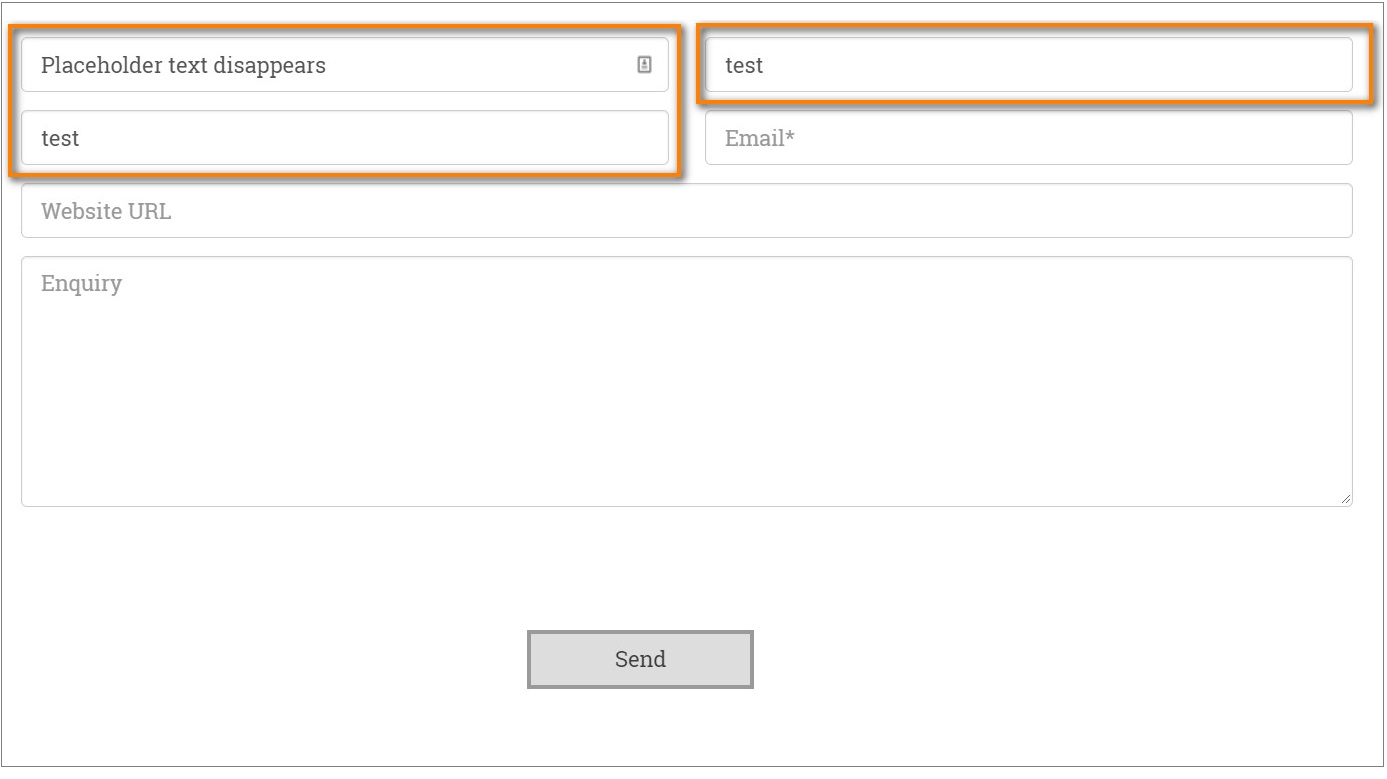Focus the Email* input field
Viewport: 1387px width, 779px height.
(x=1029, y=138)
